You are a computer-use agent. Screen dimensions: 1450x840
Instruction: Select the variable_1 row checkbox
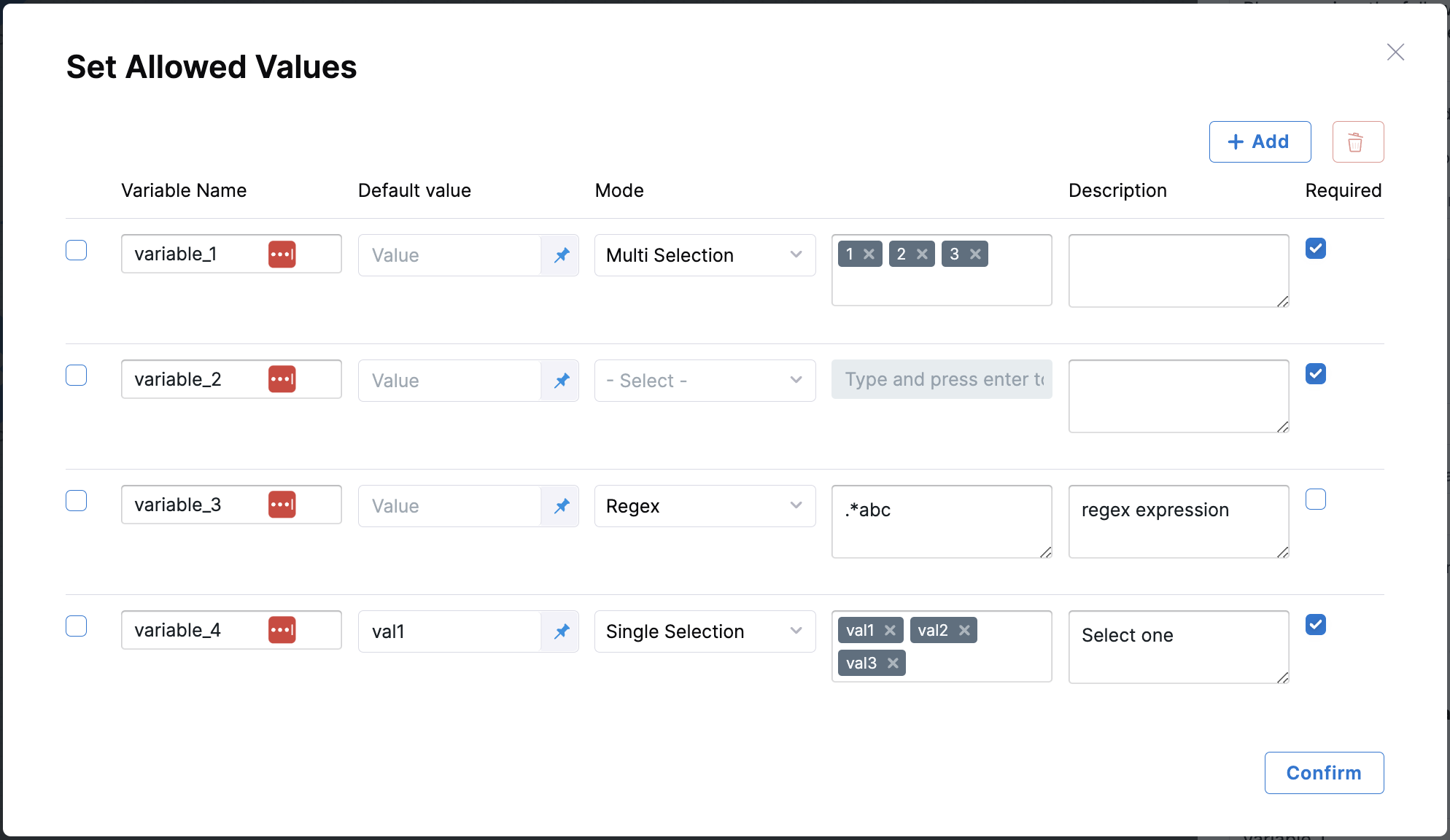77,250
